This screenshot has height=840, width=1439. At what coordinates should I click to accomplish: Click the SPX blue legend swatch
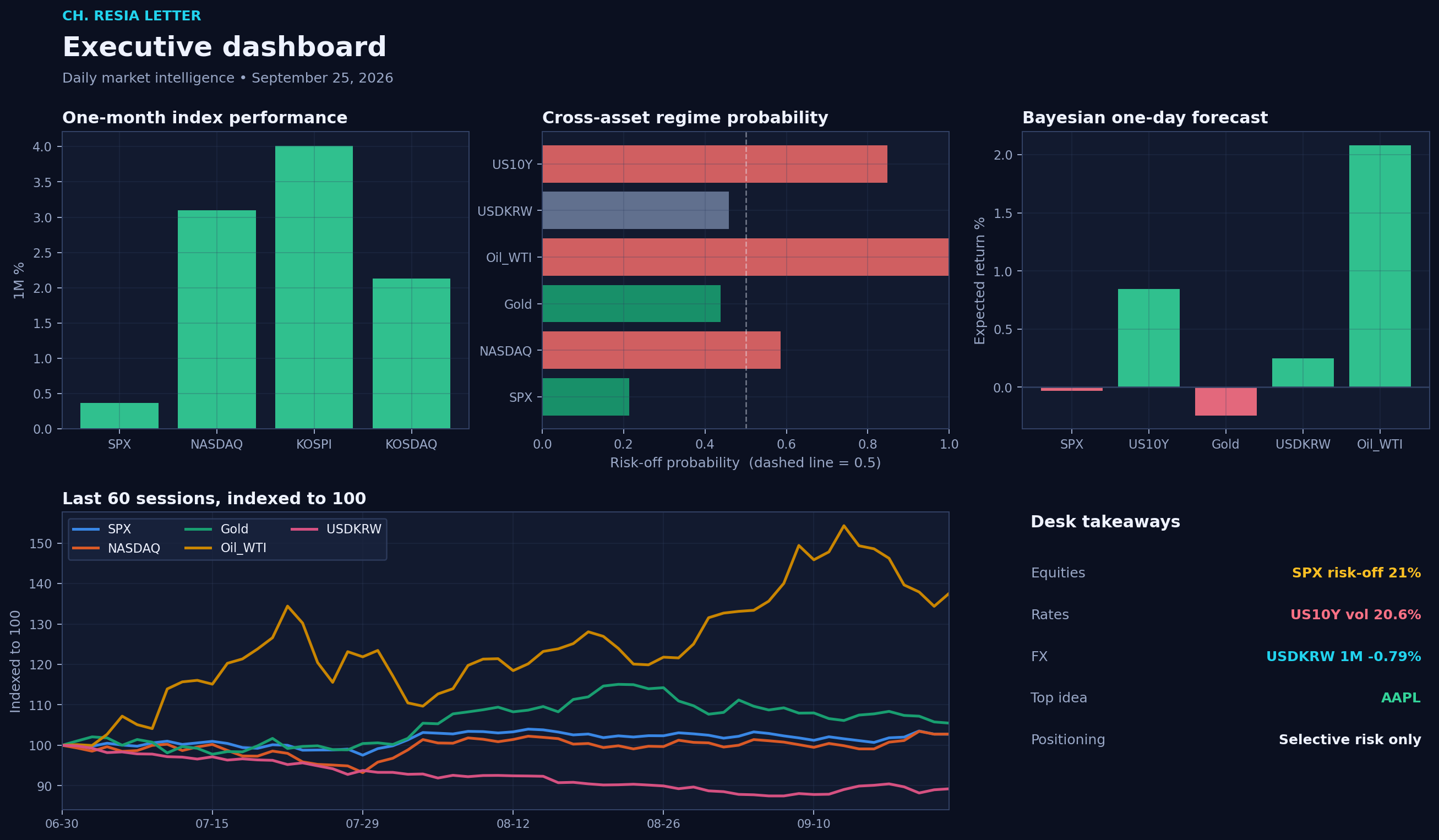pyautogui.click(x=86, y=530)
